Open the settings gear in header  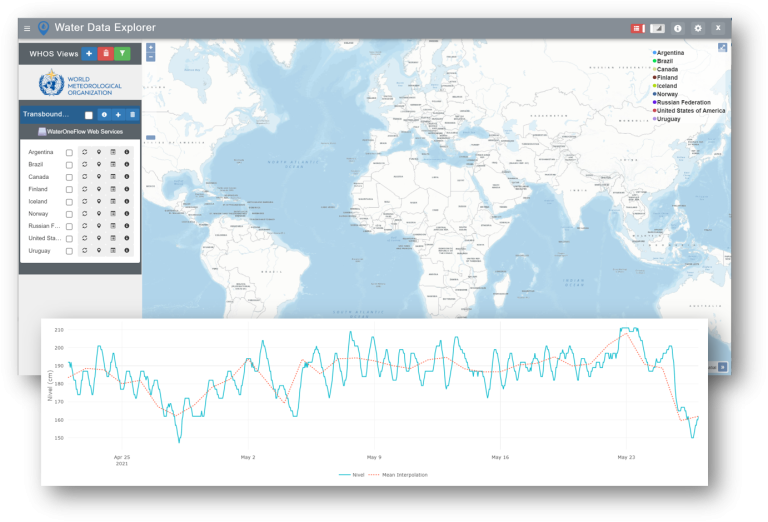(698, 29)
